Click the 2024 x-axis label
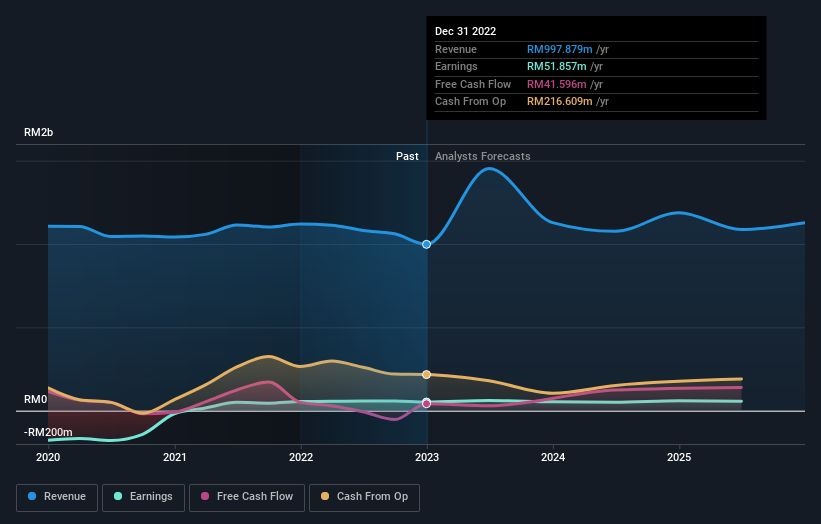The width and height of the screenshot is (821, 524). point(553,457)
